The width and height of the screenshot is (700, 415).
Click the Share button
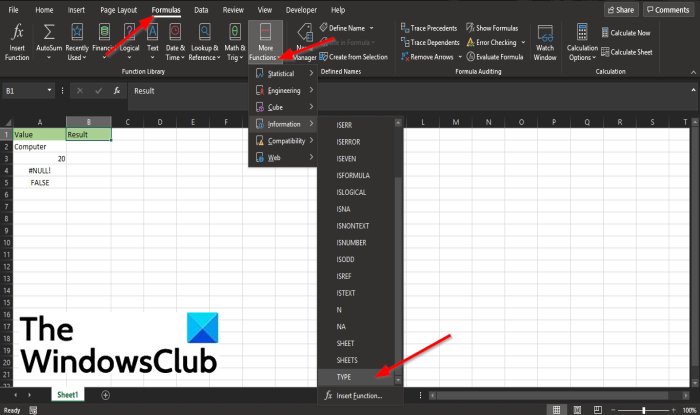[x=621, y=9]
